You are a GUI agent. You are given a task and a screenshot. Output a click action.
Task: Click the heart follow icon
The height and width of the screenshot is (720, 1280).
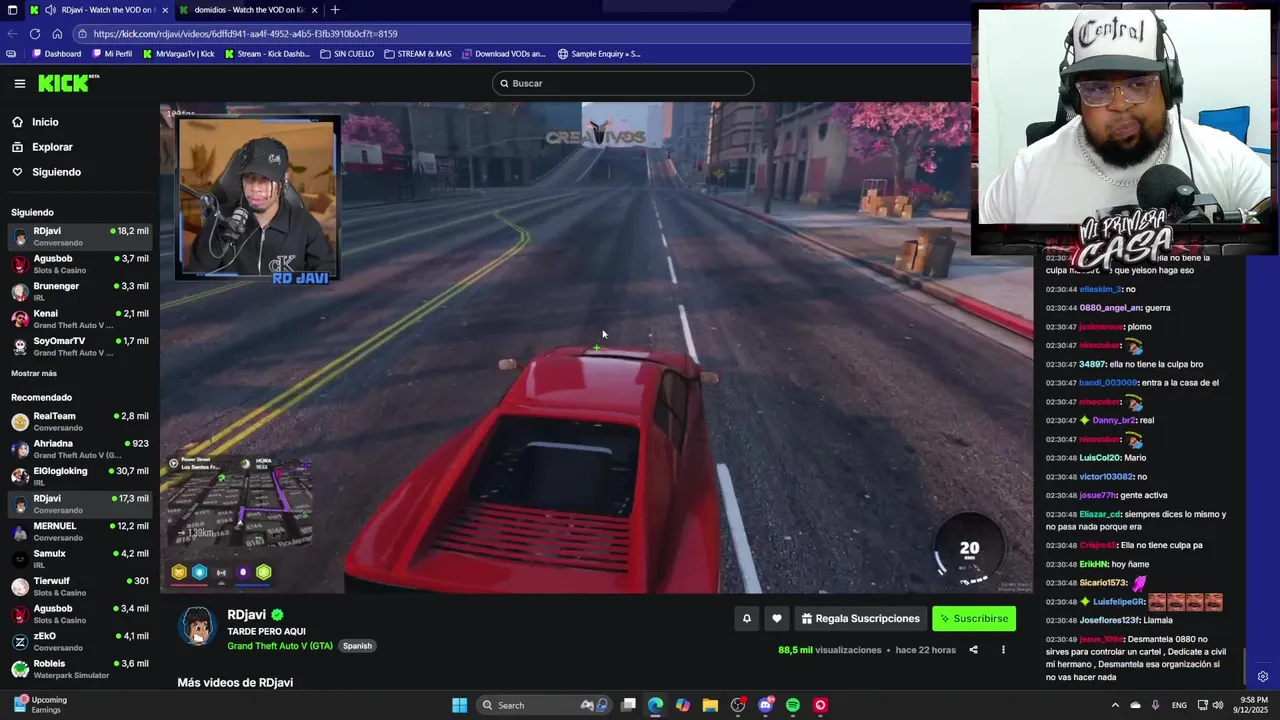point(777,619)
